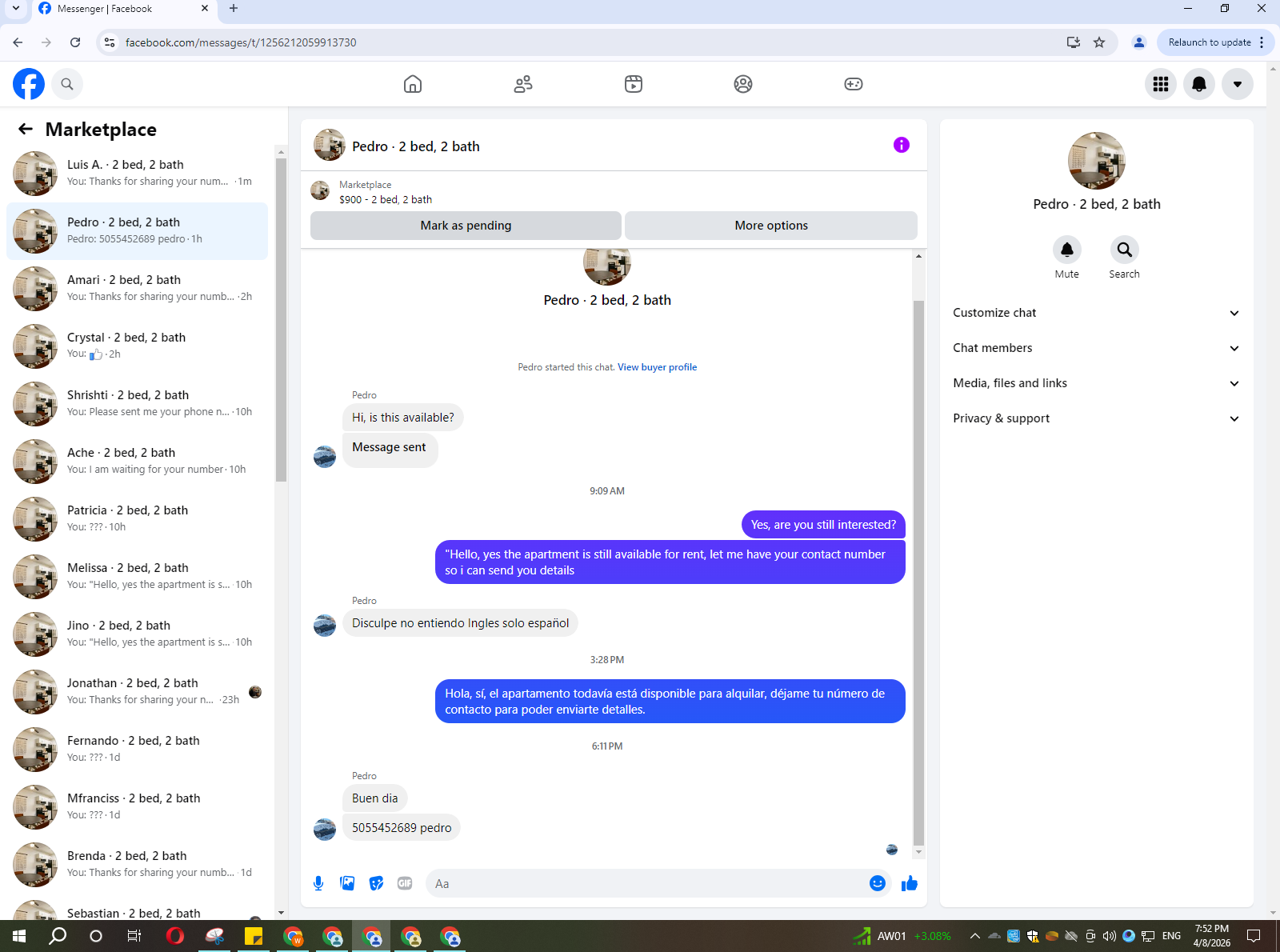This screenshot has height=952, width=1280.
Task: Open the account dropdown arrow
Action: pos(1238,84)
